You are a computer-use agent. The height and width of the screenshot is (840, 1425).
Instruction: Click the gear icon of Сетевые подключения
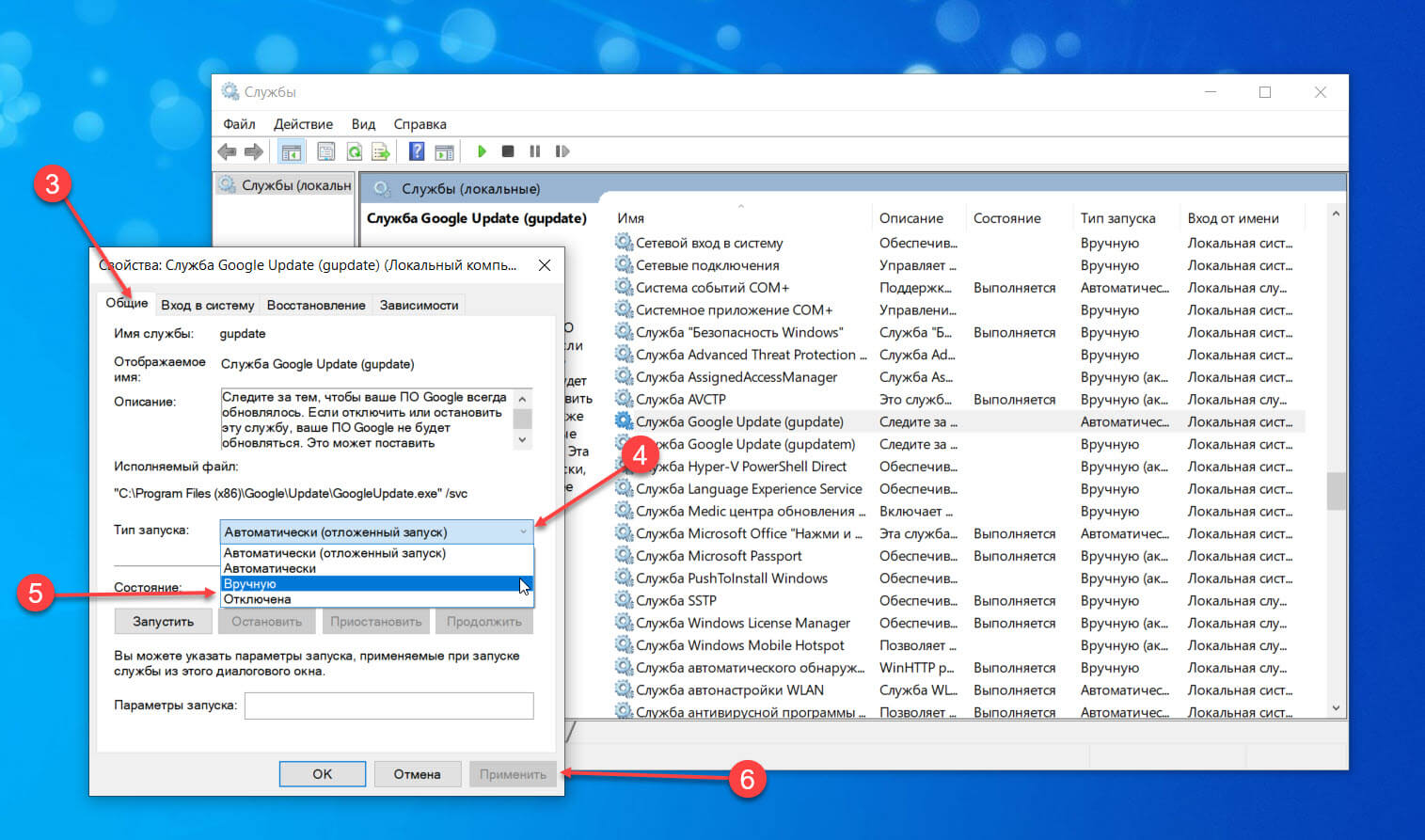[x=624, y=264]
